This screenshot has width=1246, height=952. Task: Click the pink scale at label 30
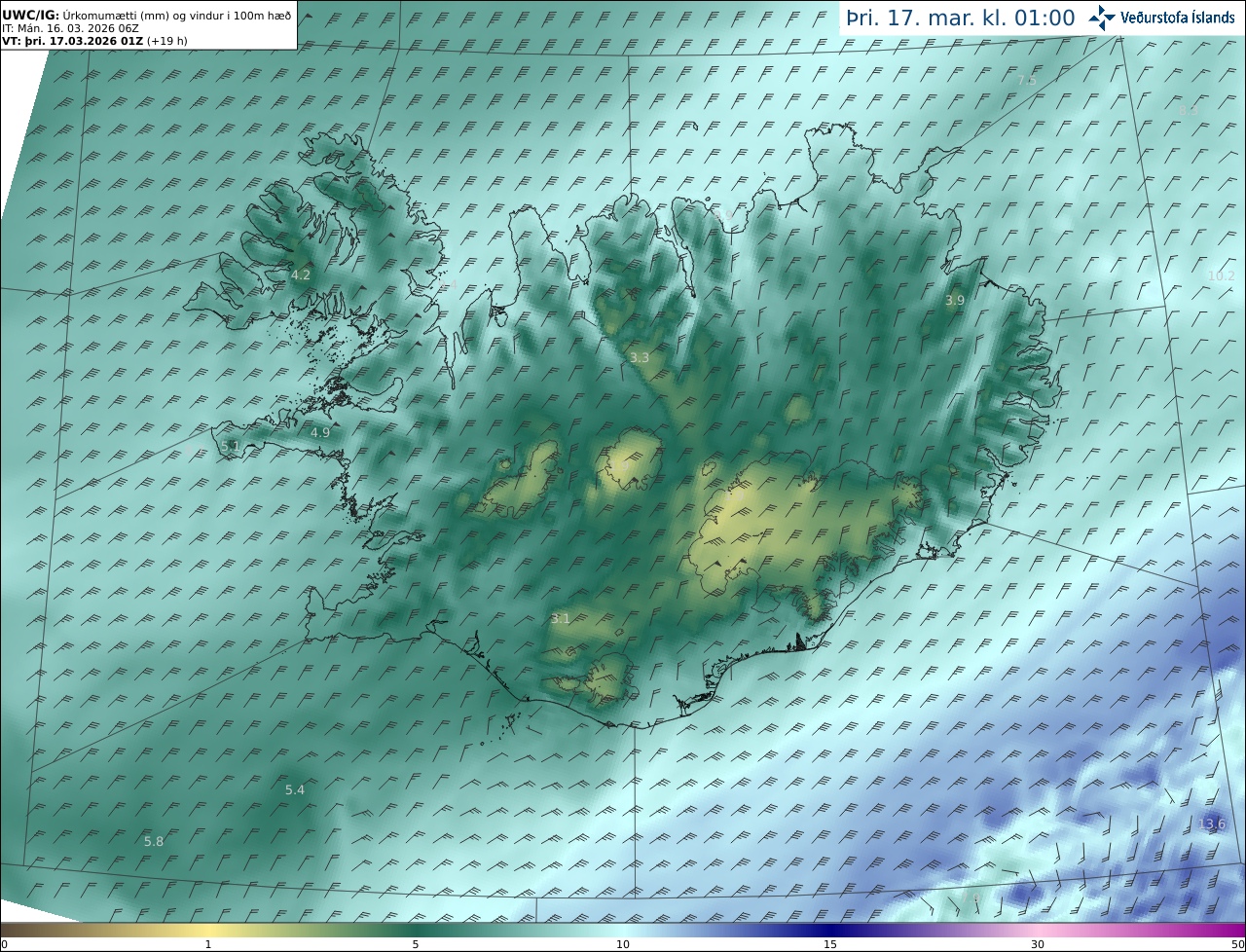pos(1038,930)
